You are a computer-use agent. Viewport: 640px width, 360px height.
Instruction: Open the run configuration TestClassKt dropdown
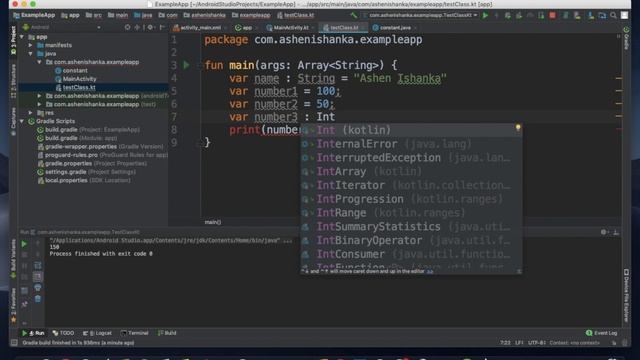point(420,16)
